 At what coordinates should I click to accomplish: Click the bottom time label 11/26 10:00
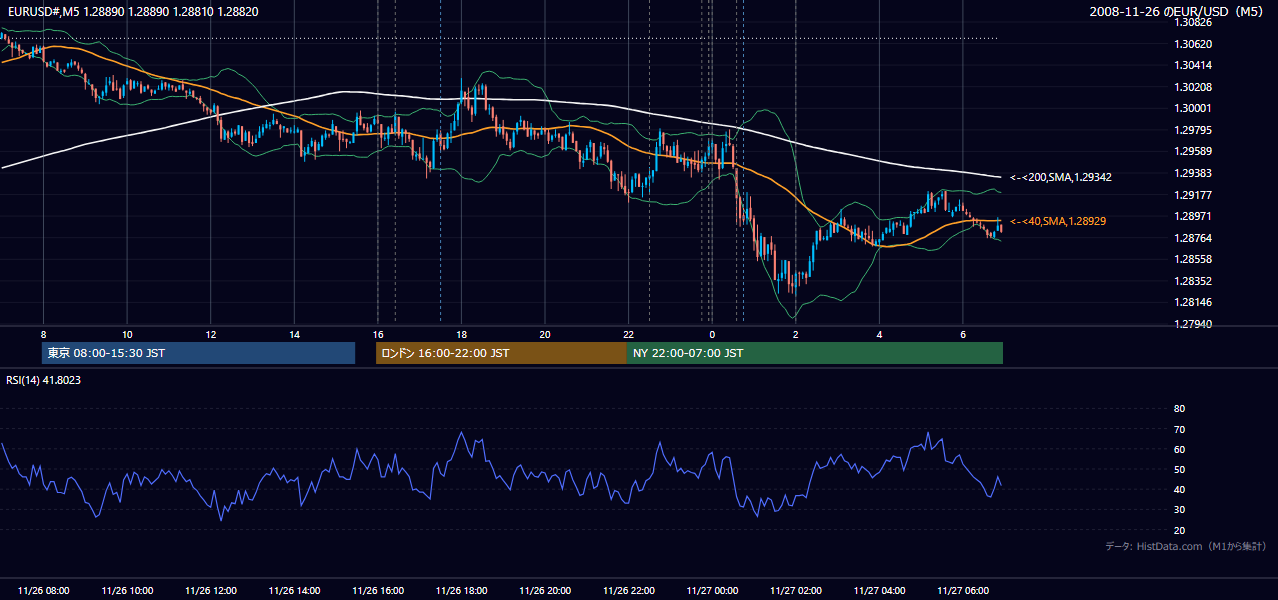click(x=127, y=591)
